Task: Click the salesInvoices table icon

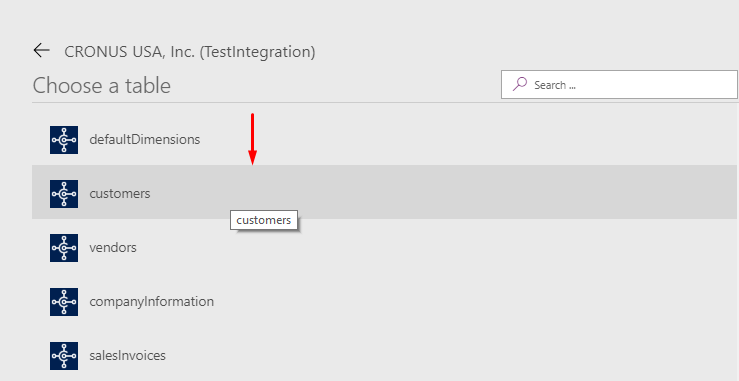Action: [x=64, y=356]
